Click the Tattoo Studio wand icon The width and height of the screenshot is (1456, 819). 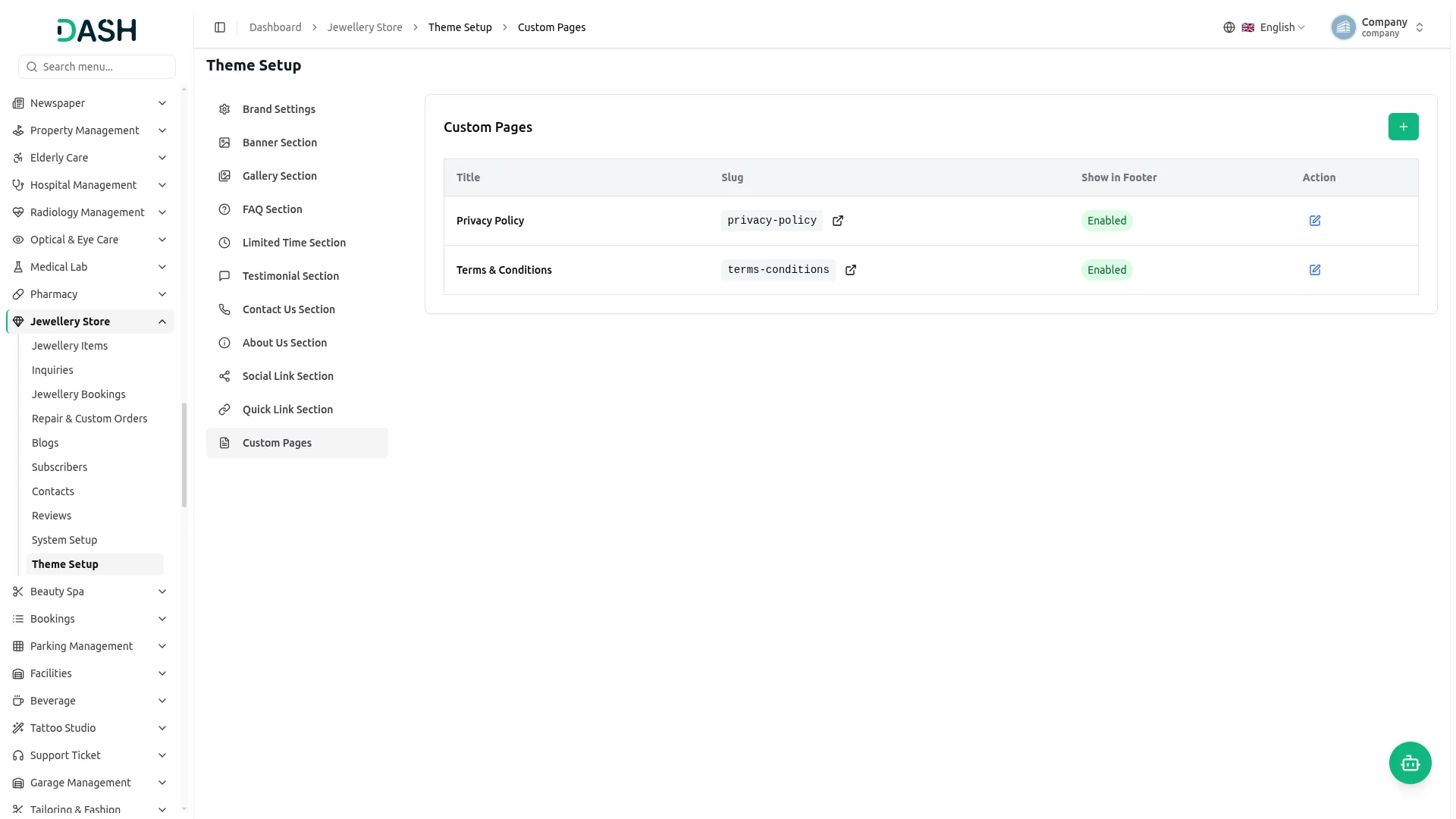click(18, 728)
